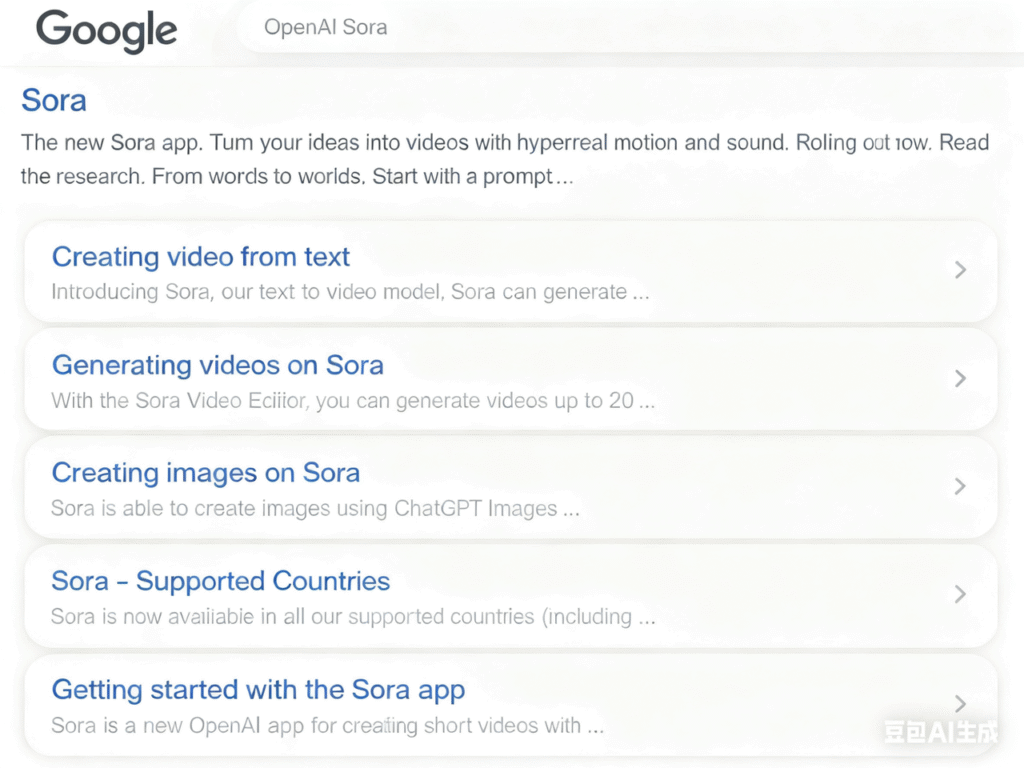Viewport: 1024px width, 768px height.
Task: Click the Google logo
Action: point(106,31)
